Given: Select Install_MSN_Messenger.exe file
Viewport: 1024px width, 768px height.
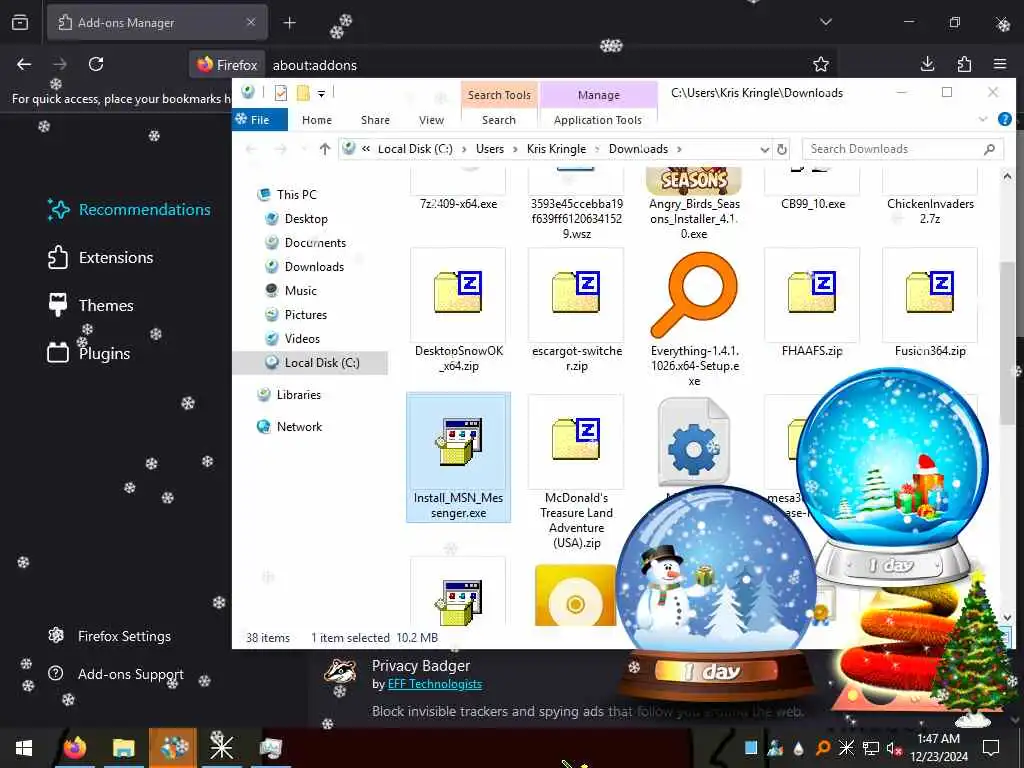Looking at the screenshot, I should pyautogui.click(x=458, y=457).
